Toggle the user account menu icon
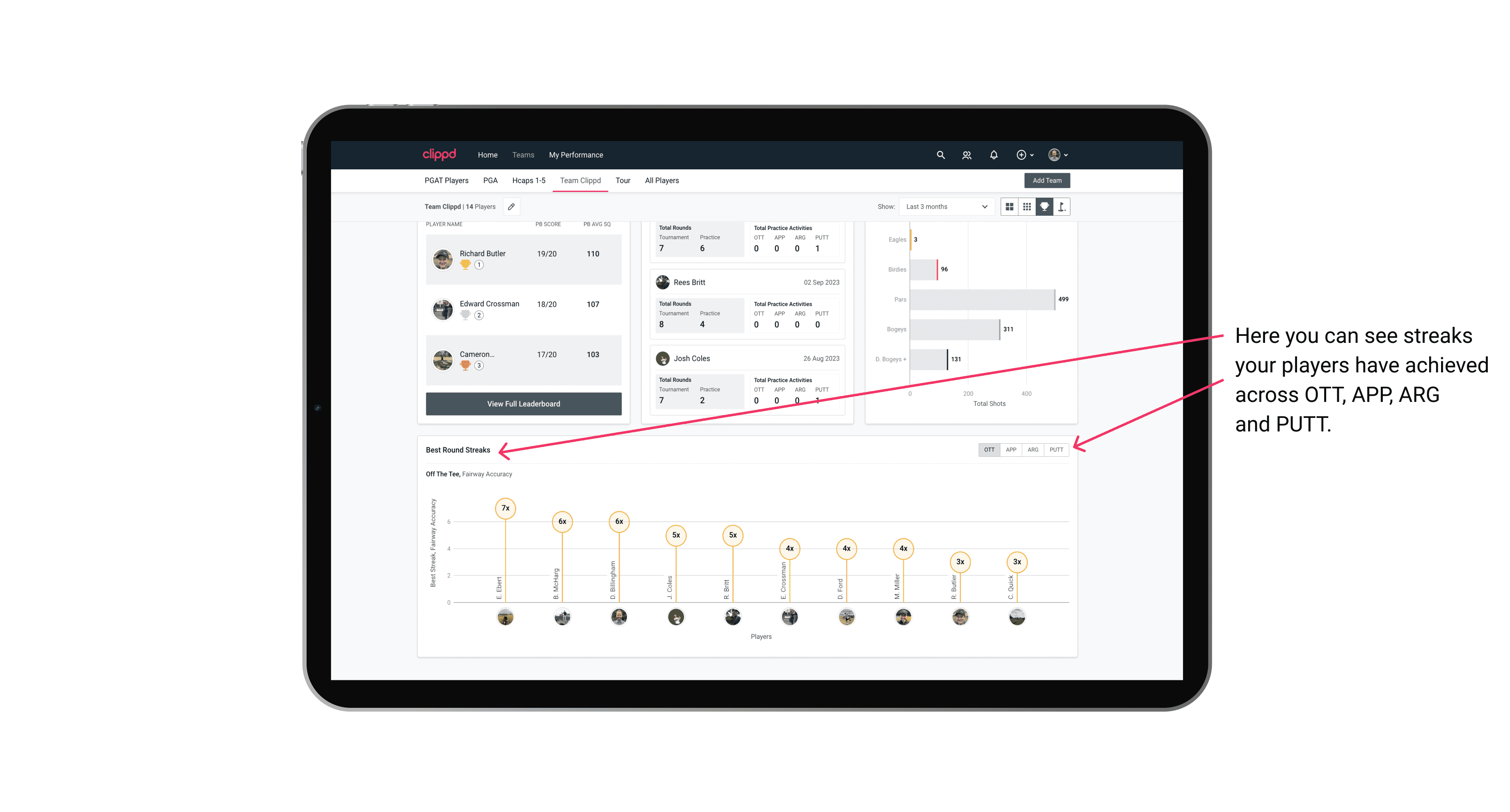This screenshot has width=1510, height=812. click(x=1058, y=155)
